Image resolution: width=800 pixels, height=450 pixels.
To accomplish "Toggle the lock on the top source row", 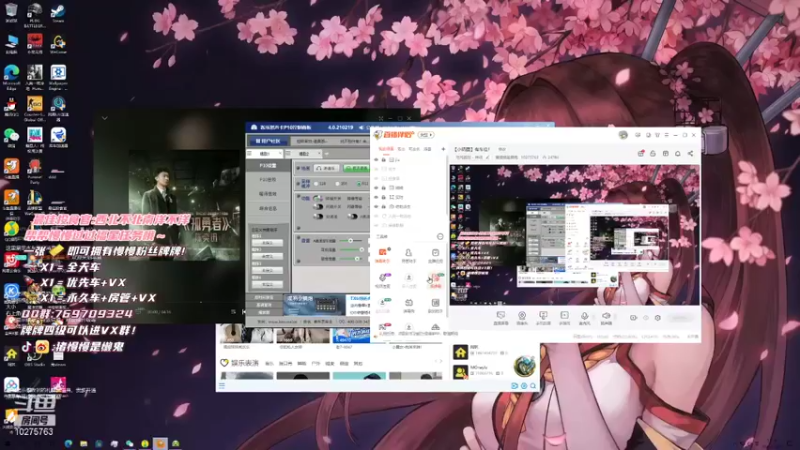I will point(384,160).
